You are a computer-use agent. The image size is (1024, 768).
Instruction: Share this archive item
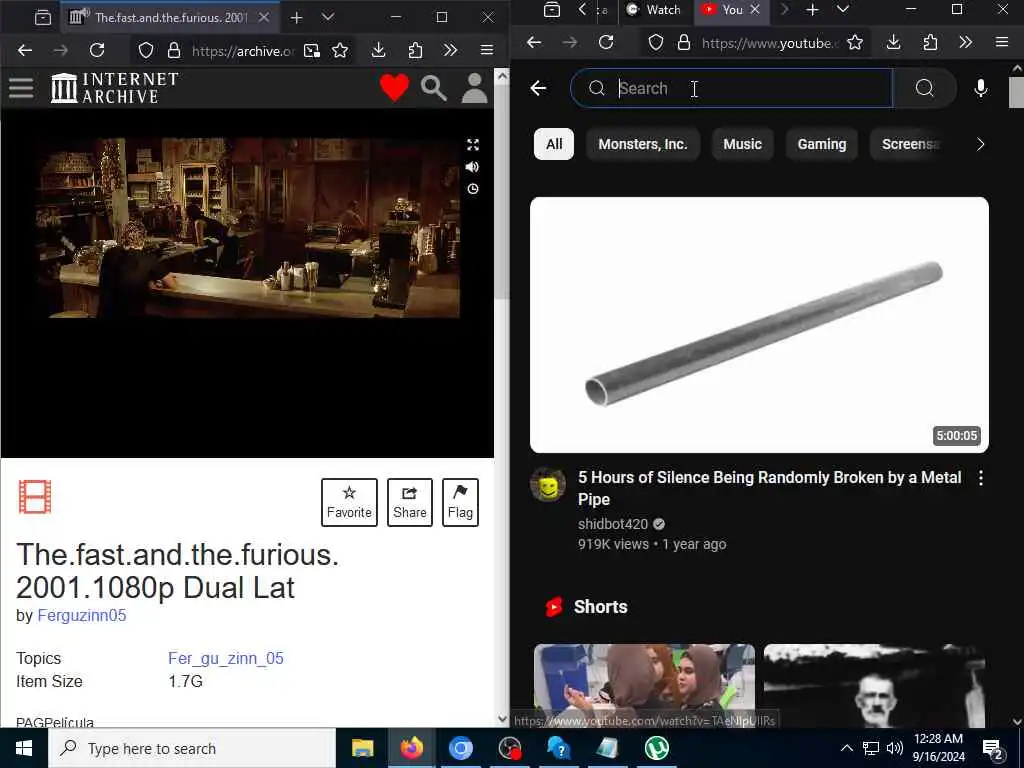pos(409,502)
